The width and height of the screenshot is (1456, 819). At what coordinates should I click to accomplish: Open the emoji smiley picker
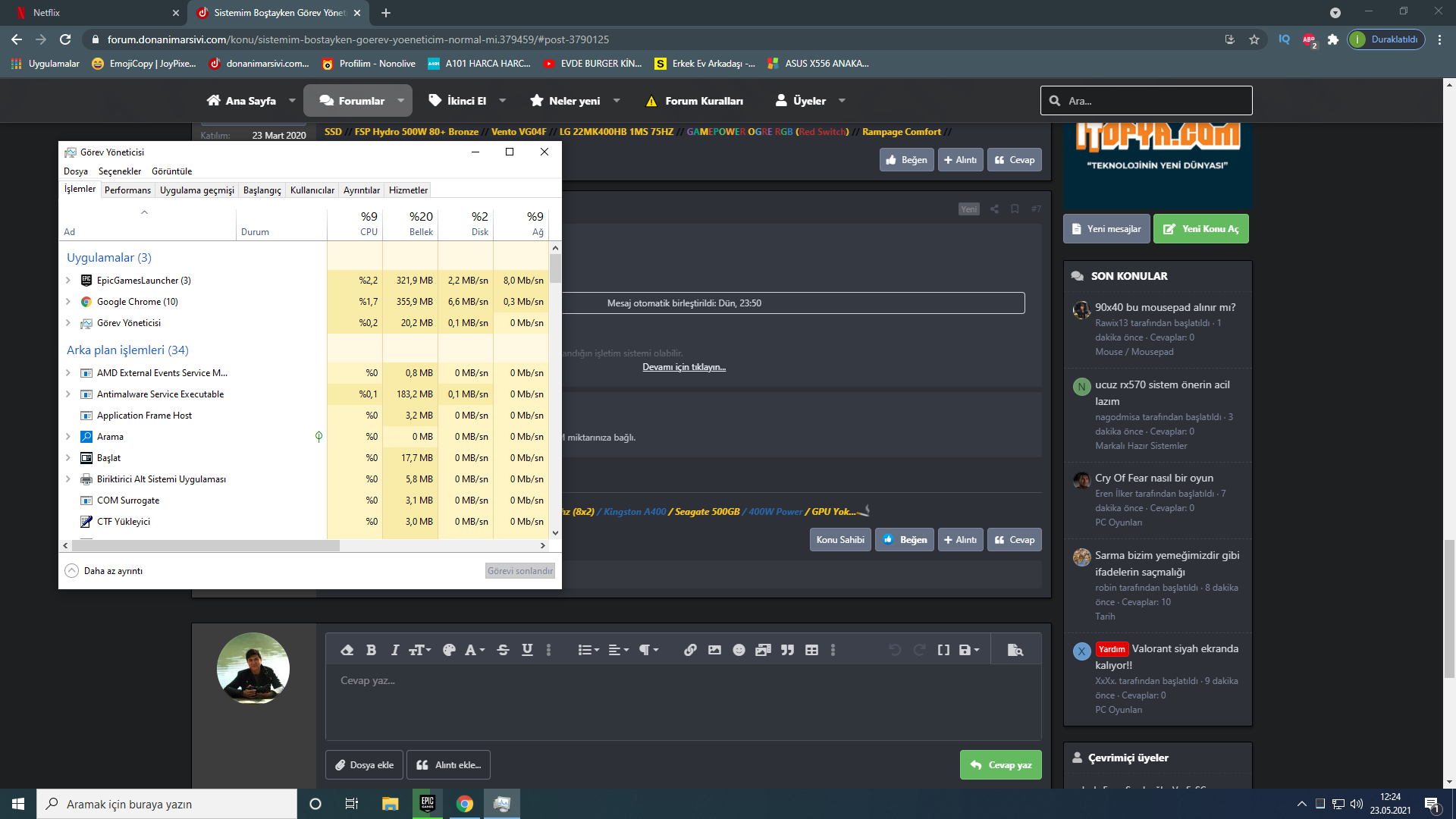[739, 650]
